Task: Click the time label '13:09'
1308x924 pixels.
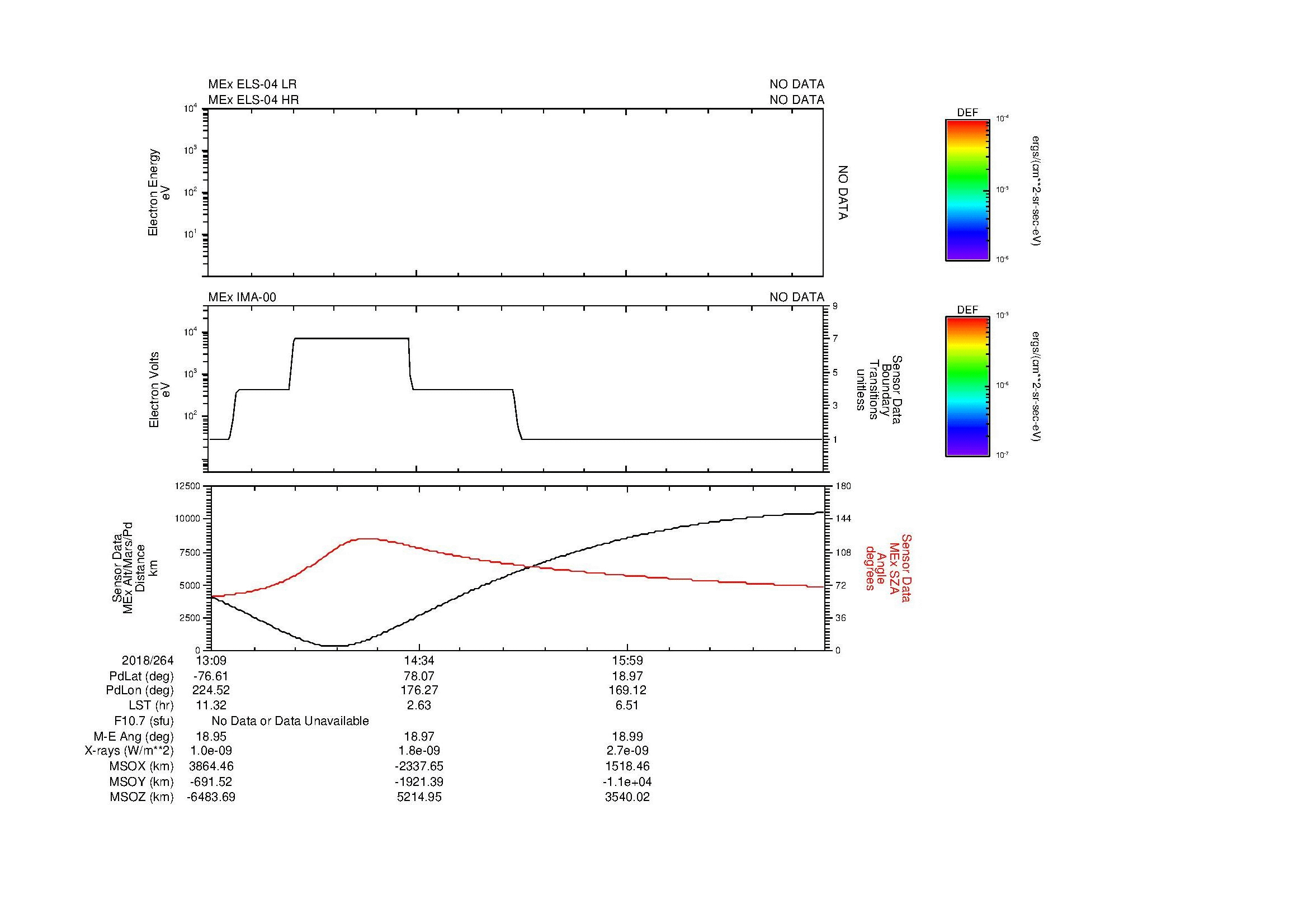Action: pyautogui.click(x=211, y=660)
